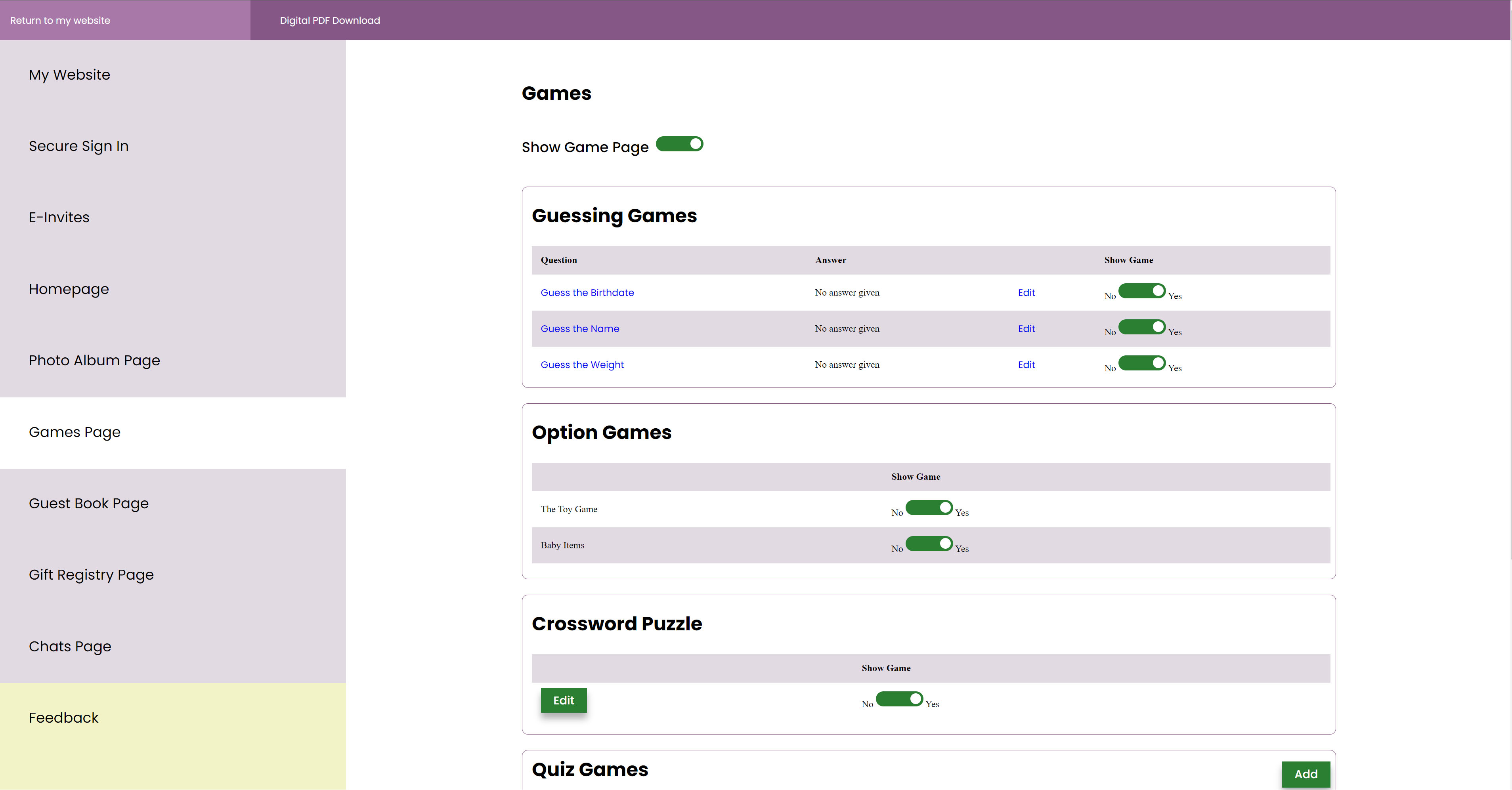Open the Guess the Weight question link

coord(582,364)
